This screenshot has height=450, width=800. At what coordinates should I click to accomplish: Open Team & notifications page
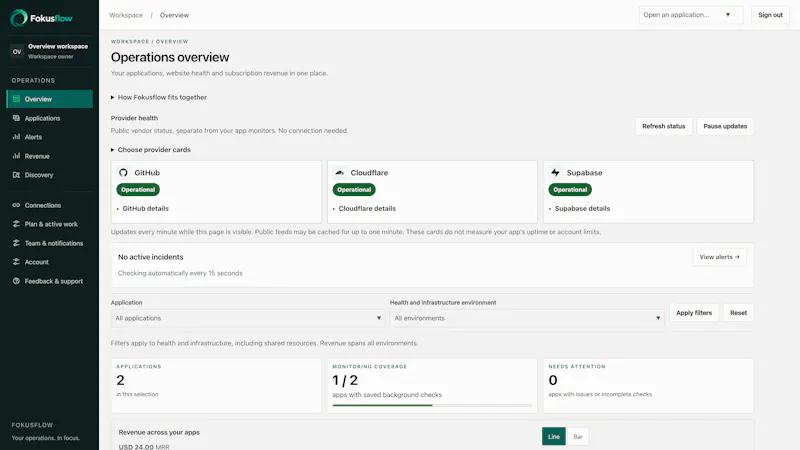(x=49, y=243)
